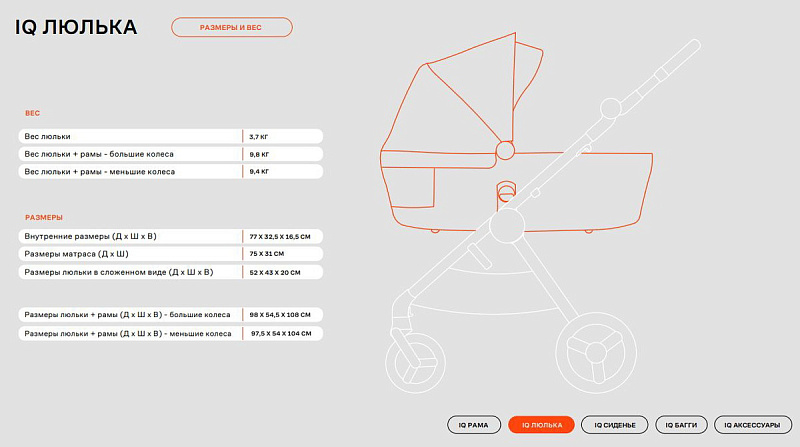Select the highlighted IQ ЛЮЛЬКА tab

pos(541,425)
